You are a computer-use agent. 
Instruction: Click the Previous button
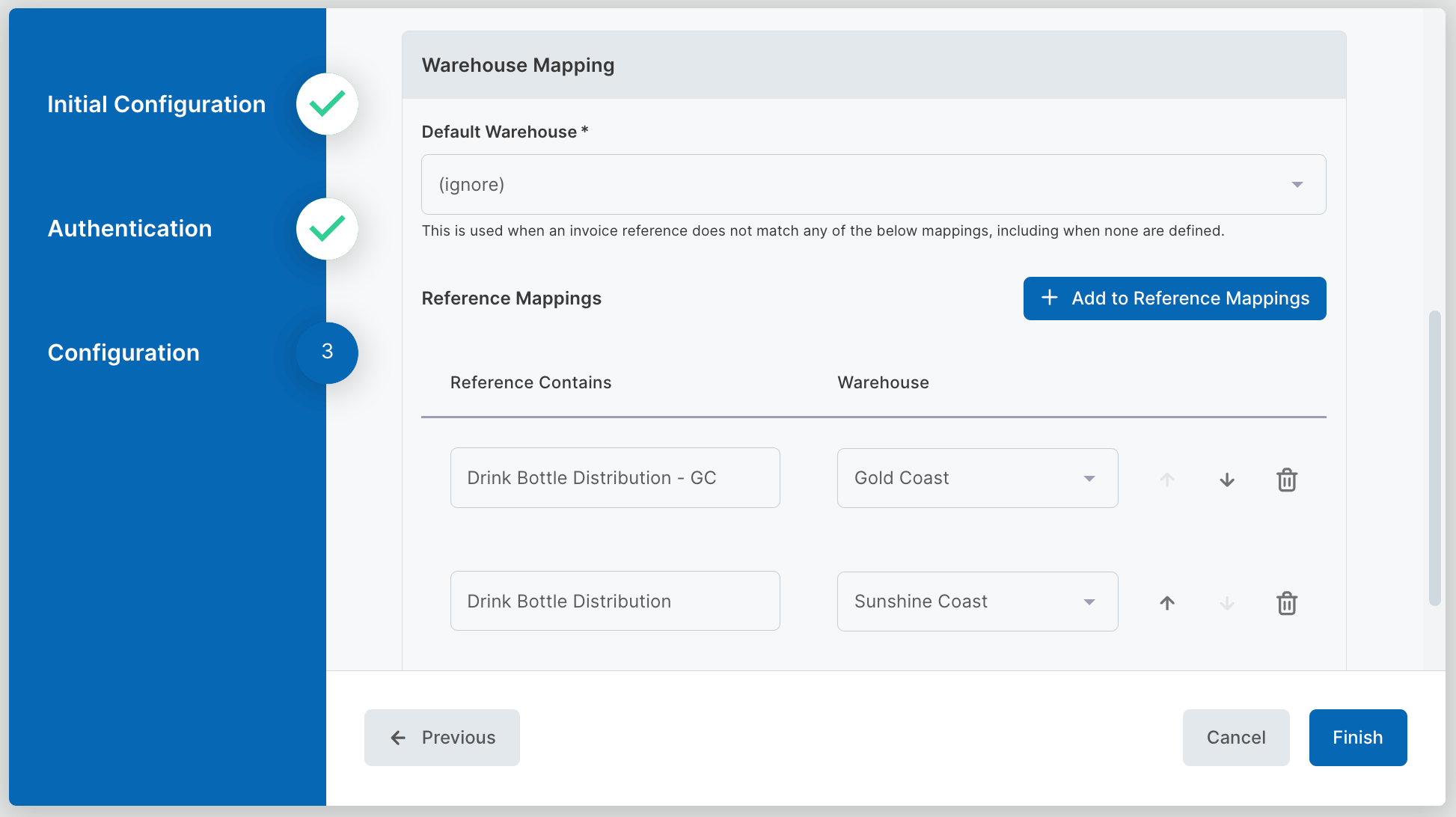click(441, 737)
